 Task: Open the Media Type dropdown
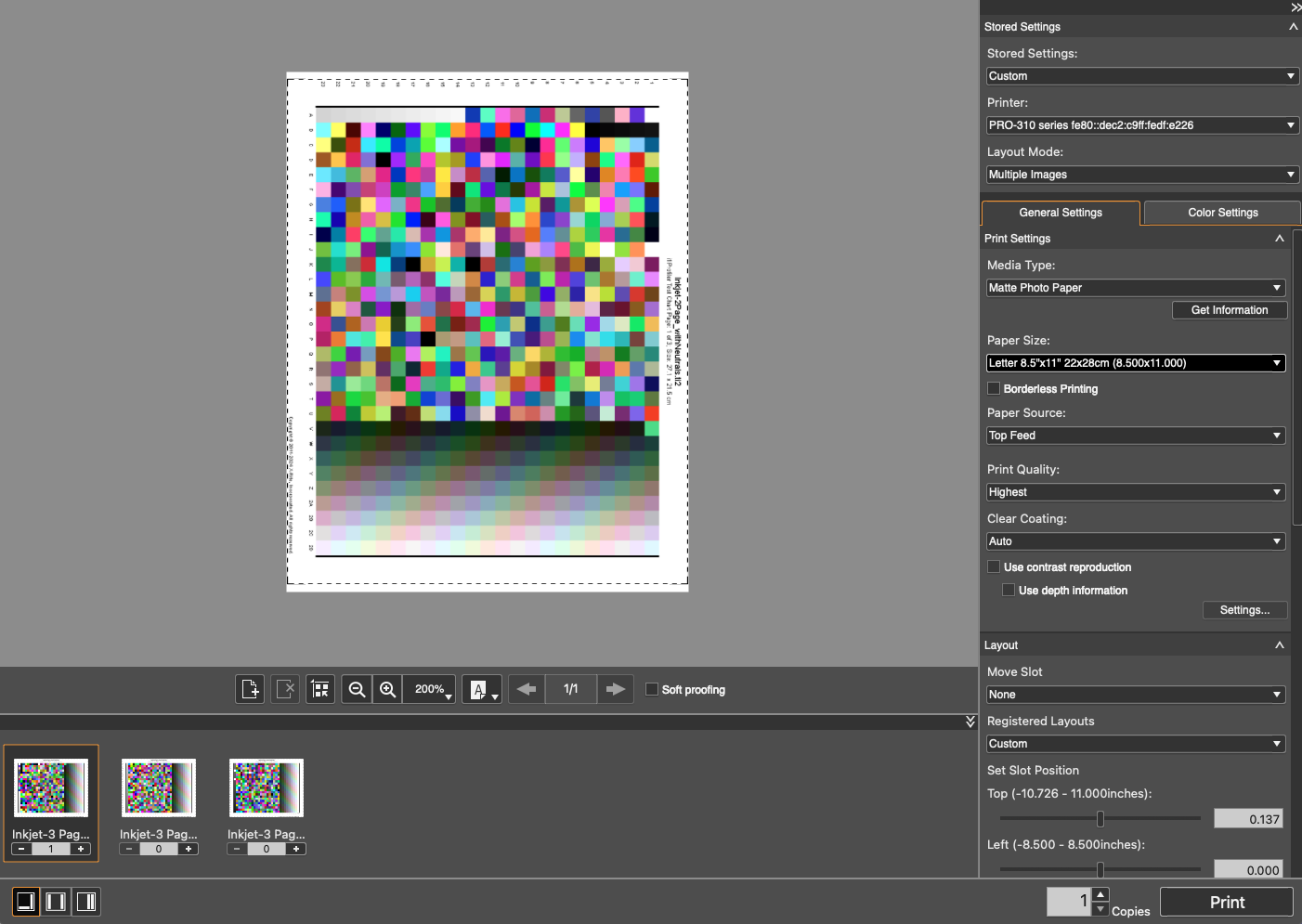(x=1135, y=288)
